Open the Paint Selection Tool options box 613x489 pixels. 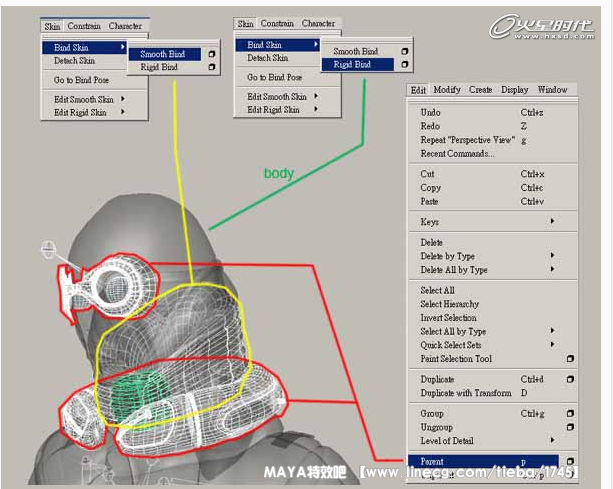pos(570,359)
